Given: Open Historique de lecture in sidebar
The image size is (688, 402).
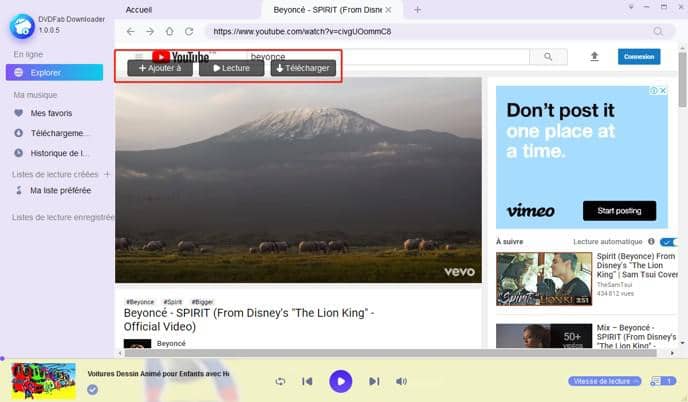Looking at the screenshot, I should pos(50,153).
